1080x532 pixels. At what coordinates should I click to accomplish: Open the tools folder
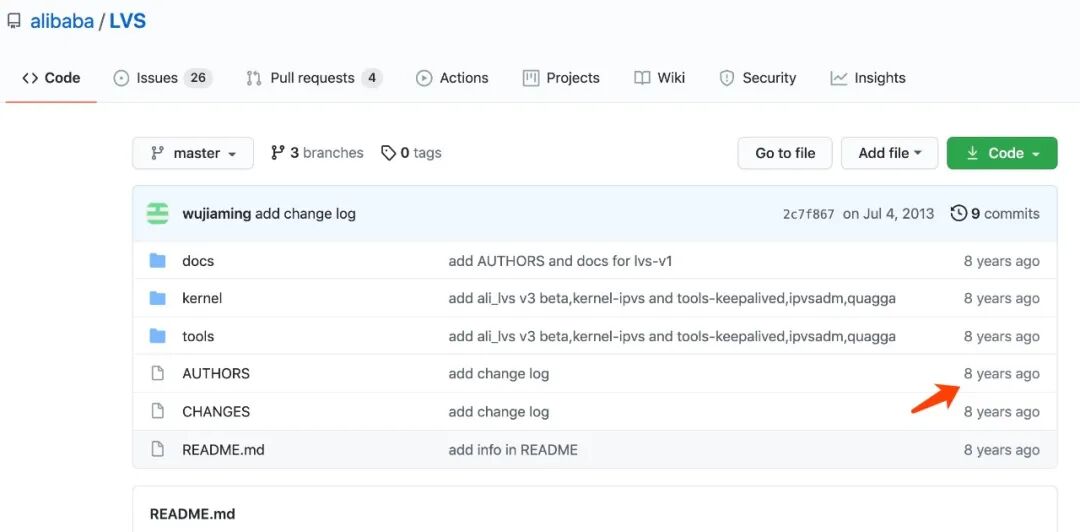tap(198, 336)
